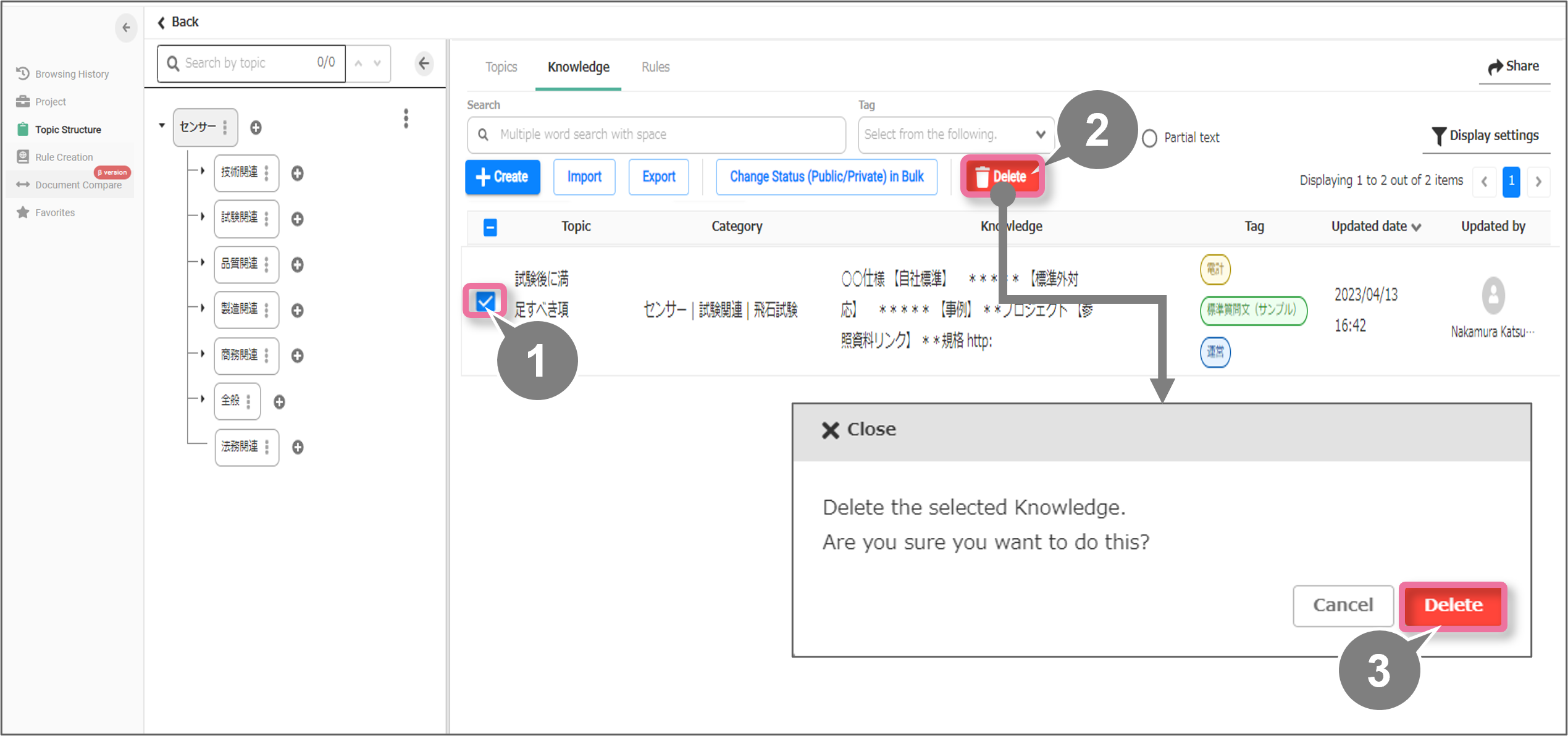Toggle the header select-all checkbox
The width and height of the screenshot is (1568, 736).
pos(490,227)
